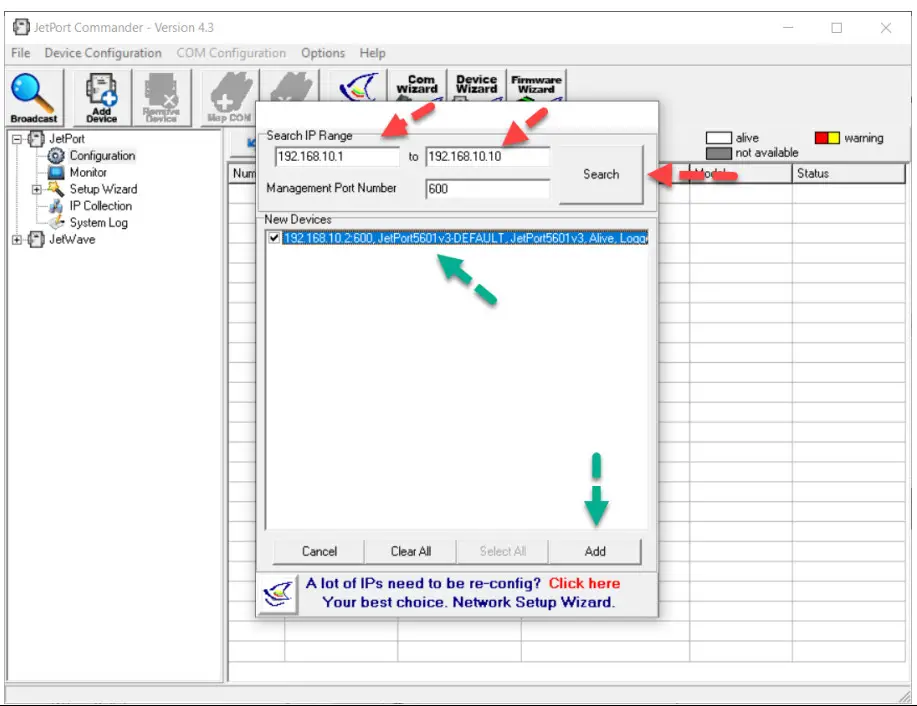Open the Help menu

[373, 53]
